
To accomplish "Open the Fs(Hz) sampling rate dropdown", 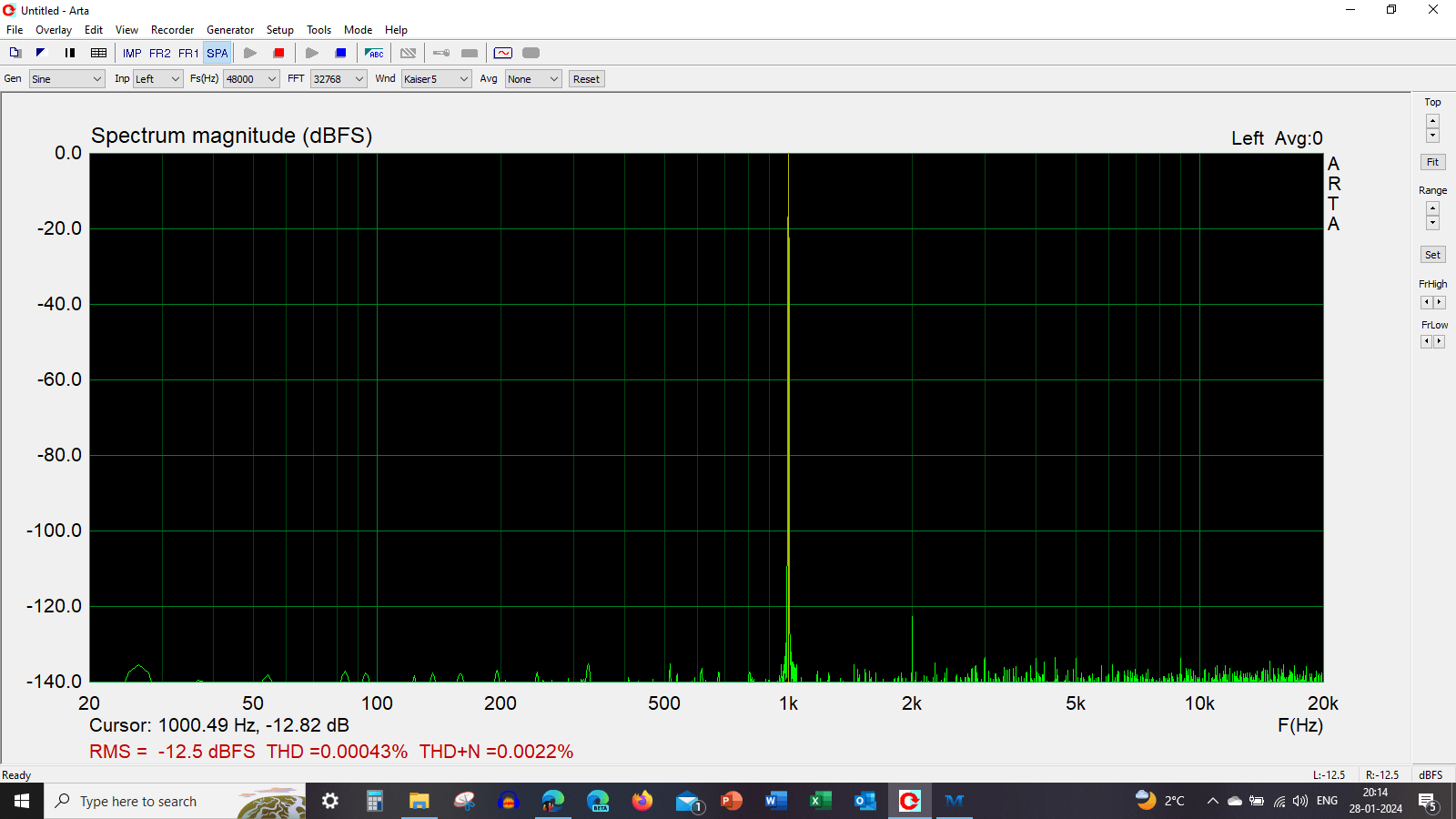I will (251, 79).
